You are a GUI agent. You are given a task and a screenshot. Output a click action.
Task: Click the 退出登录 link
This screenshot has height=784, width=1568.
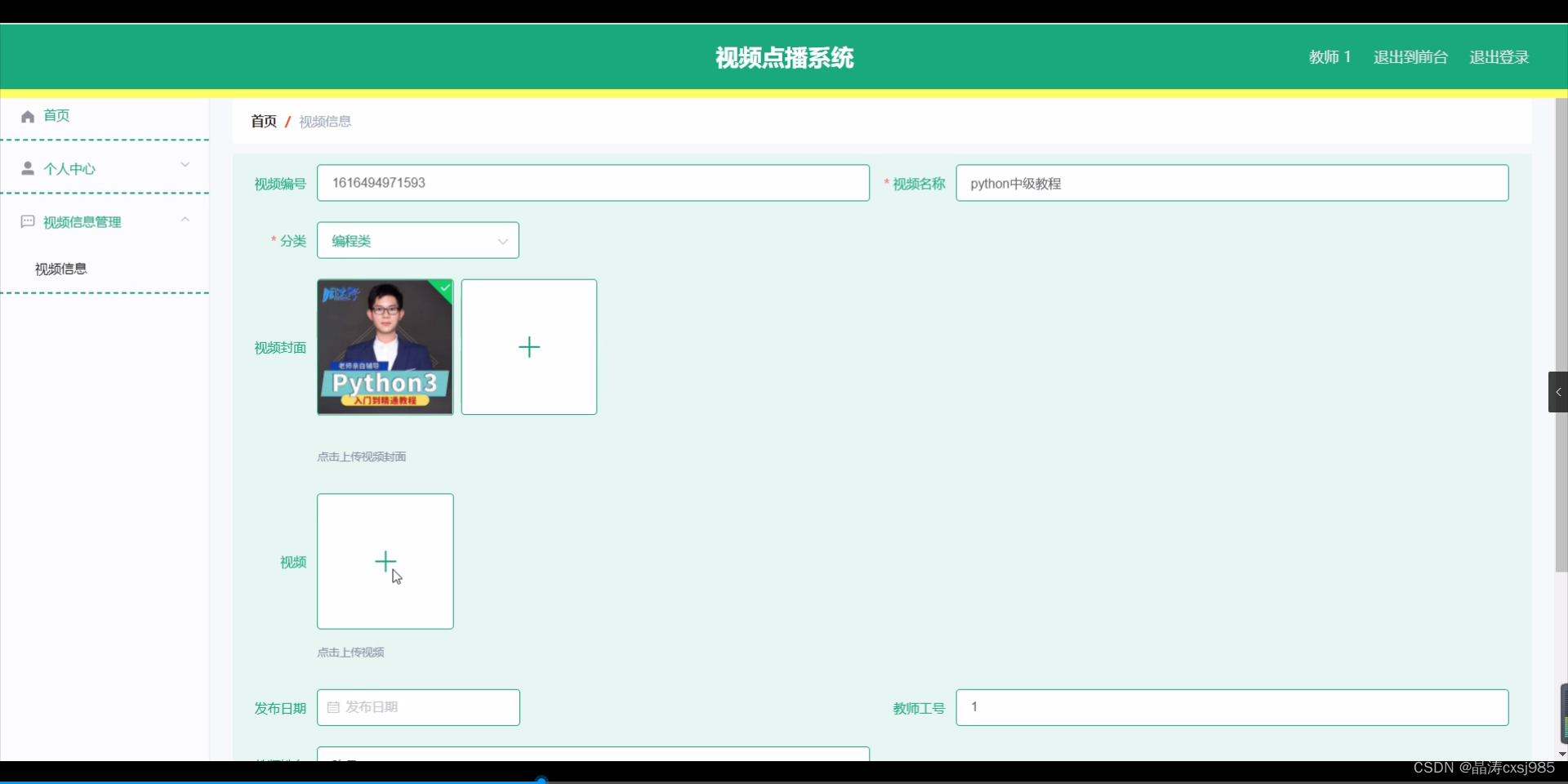tap(1499, 56)
